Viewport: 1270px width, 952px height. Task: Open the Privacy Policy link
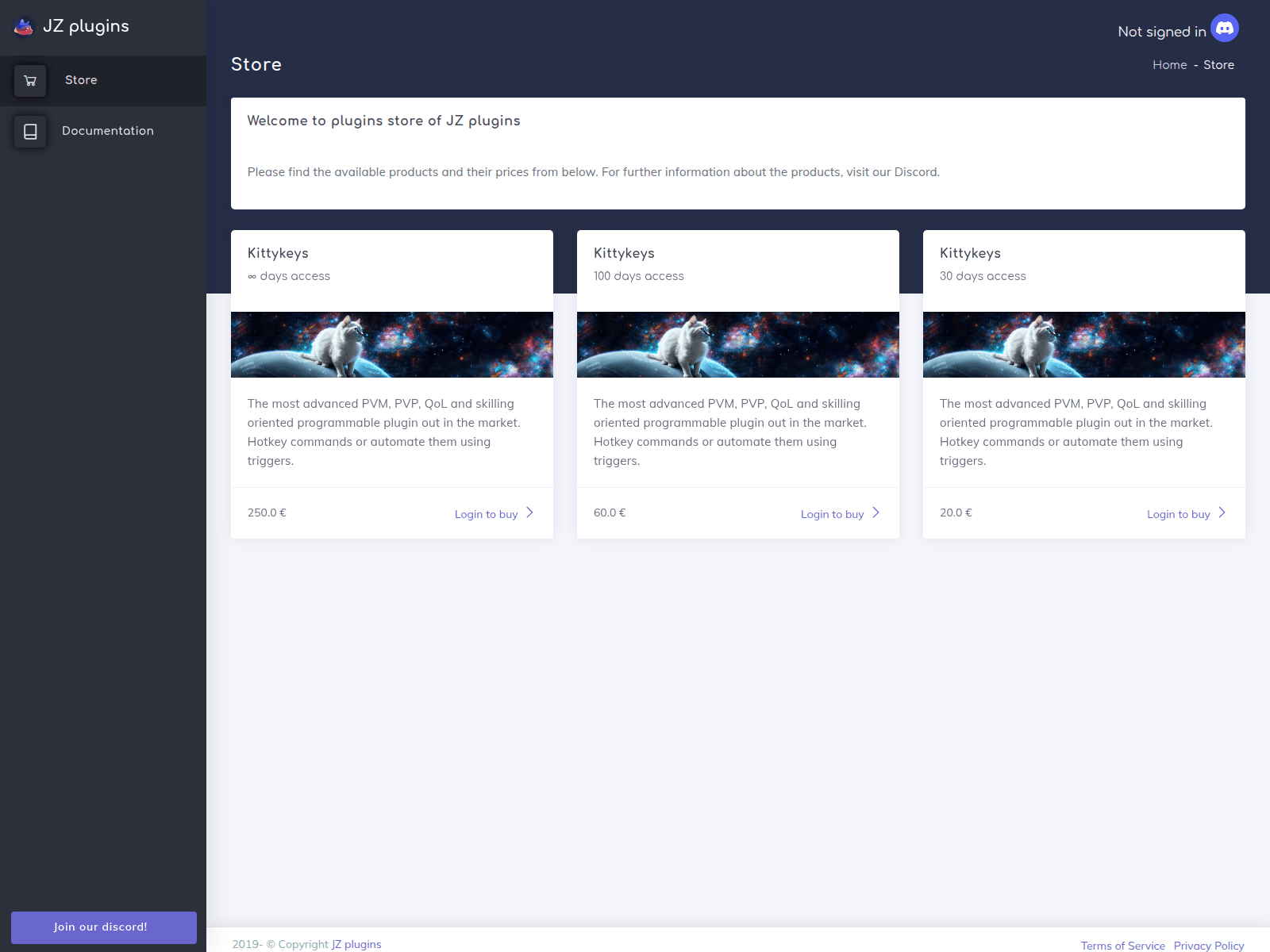click(1209, 946)
